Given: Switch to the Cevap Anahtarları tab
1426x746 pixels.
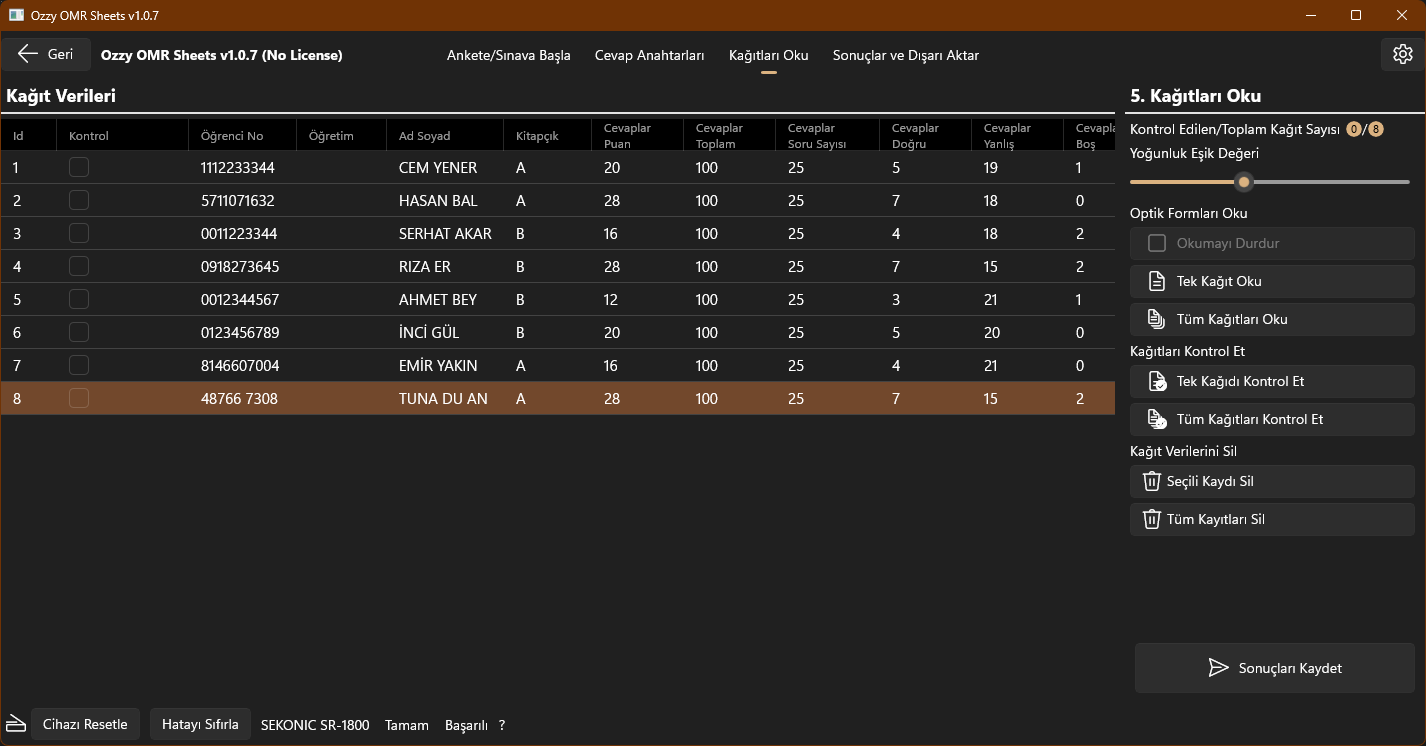Looking at the screenshot, I should 649,55.
